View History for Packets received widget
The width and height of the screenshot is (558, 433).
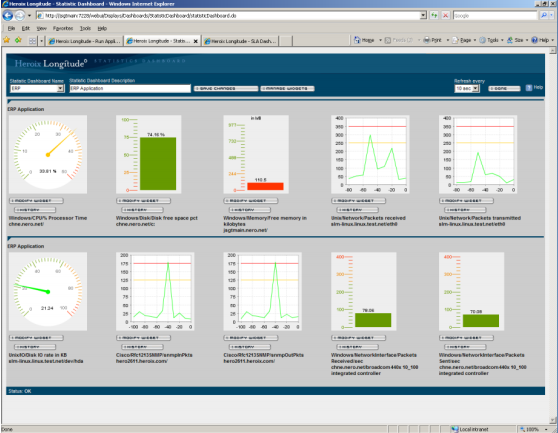point(357,210)
